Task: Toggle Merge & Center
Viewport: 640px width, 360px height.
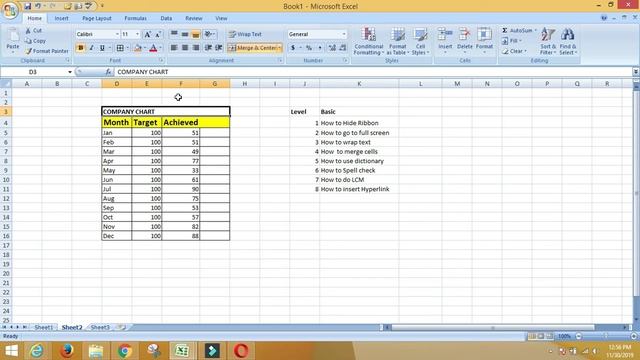Action: coord(251,48)
